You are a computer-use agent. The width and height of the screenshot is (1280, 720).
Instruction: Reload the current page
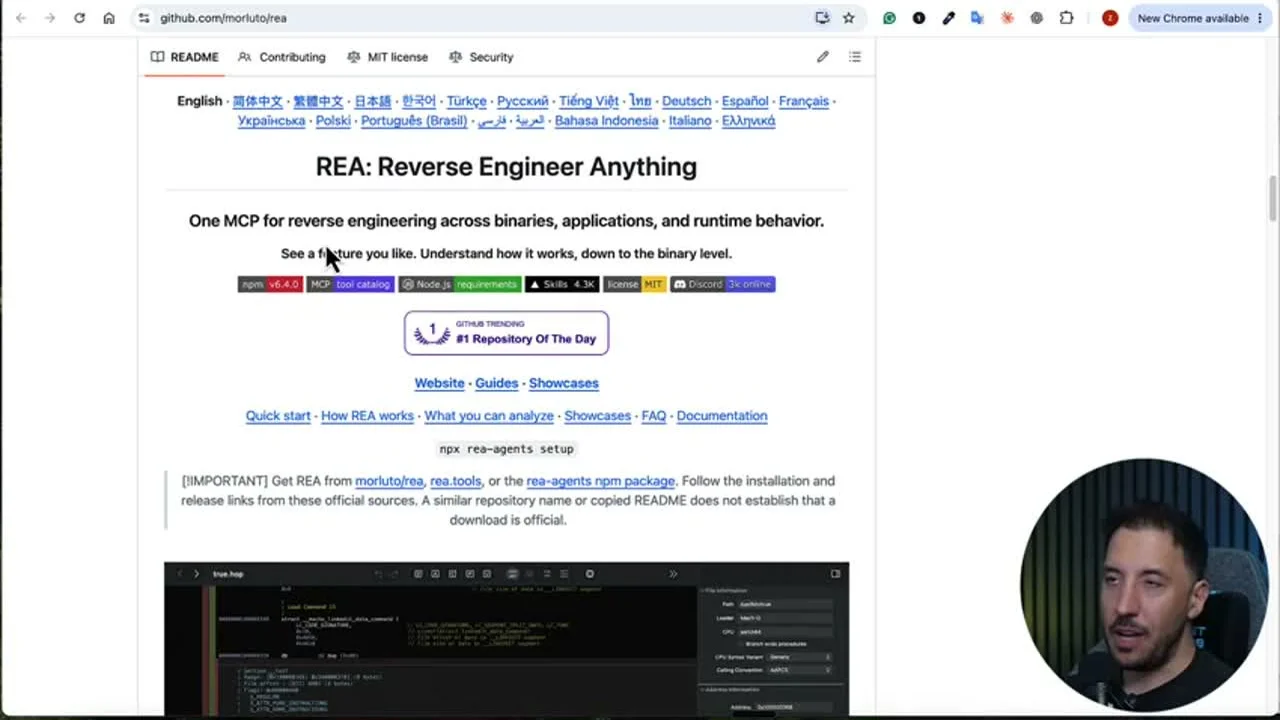click(x=79, y=18)
